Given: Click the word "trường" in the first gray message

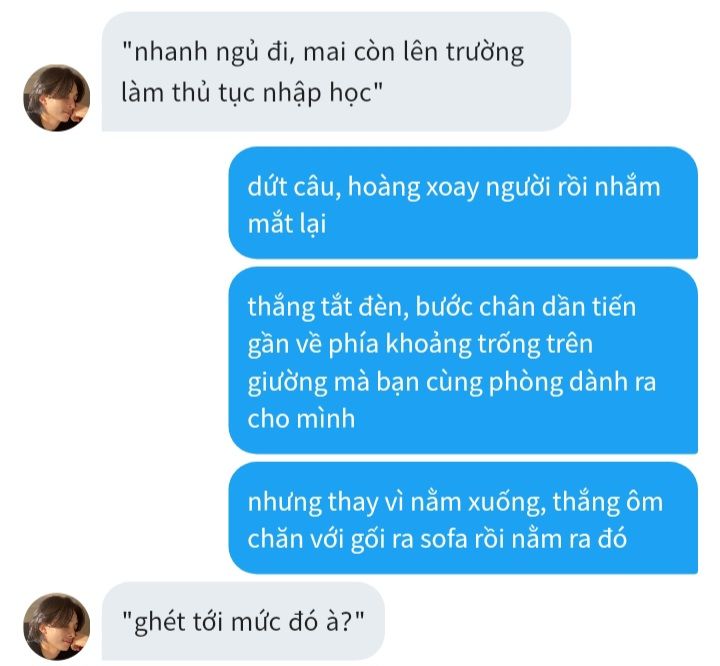Looking at the screenshot, I should (485, 52).
